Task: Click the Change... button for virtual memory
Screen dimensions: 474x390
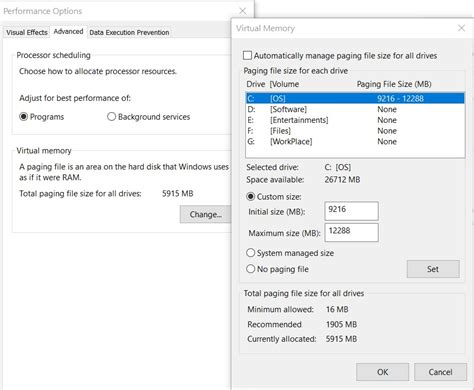Action: tap(205, 214)
